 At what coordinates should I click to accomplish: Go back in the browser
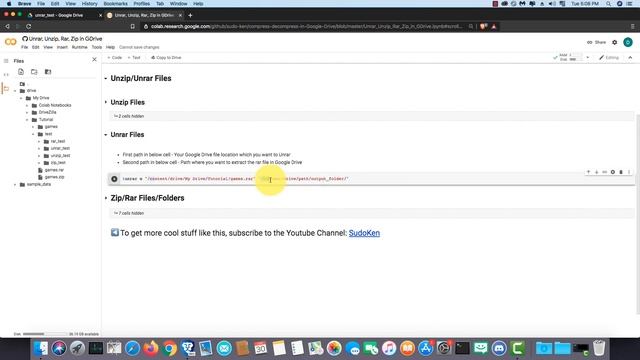[7, 27]
